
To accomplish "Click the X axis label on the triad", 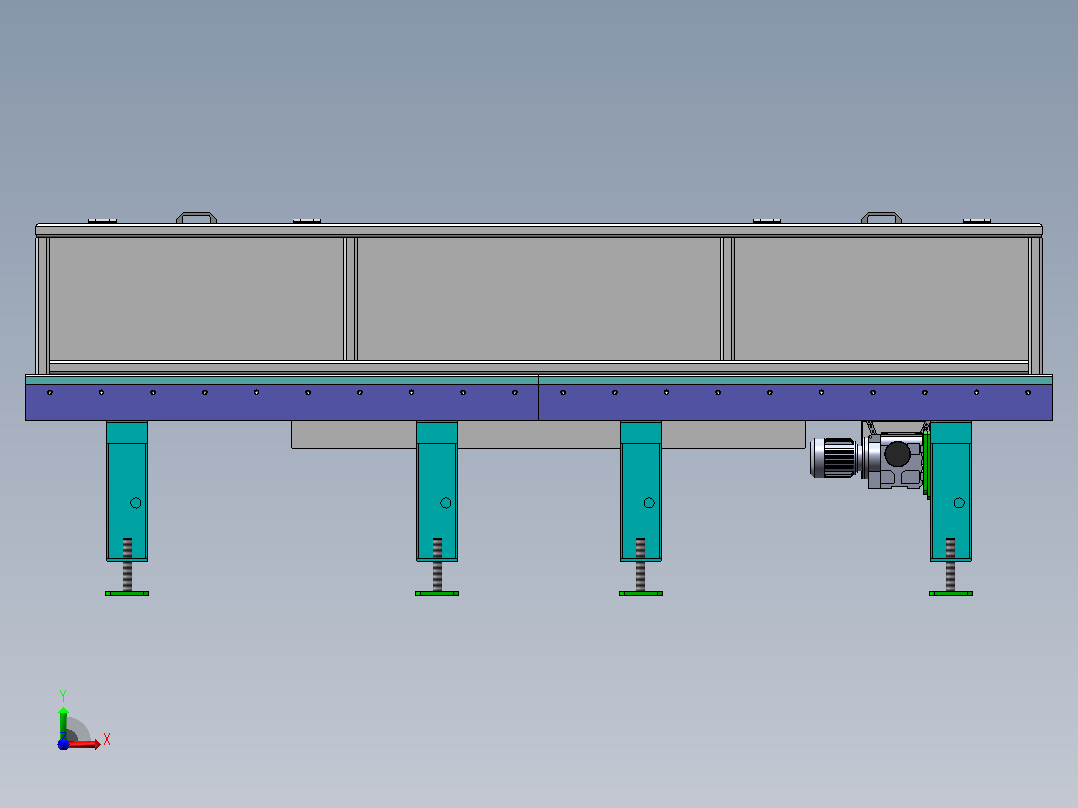I will pos(107,740).
